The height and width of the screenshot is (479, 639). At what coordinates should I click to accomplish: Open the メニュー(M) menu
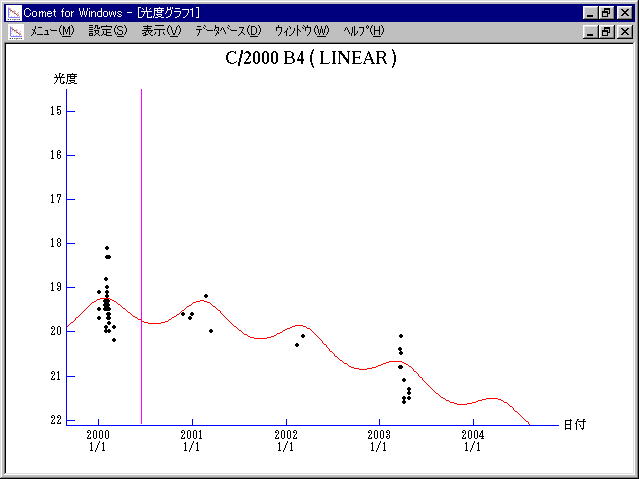click(x=52, y=31)
